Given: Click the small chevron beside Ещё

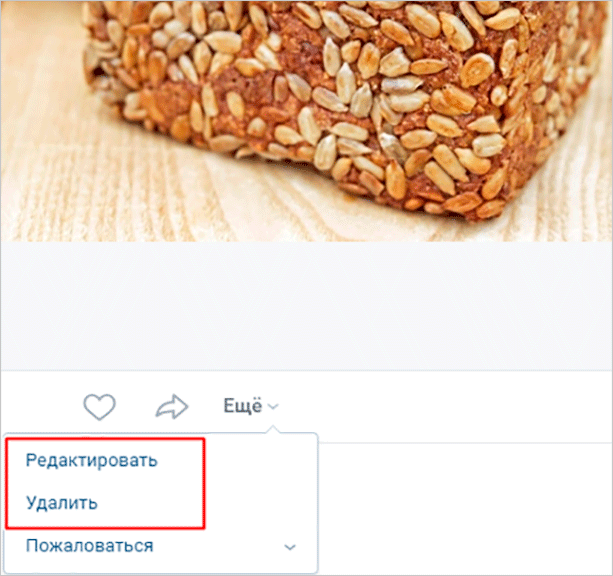Looking at the screenshot, I should [273, 407].
